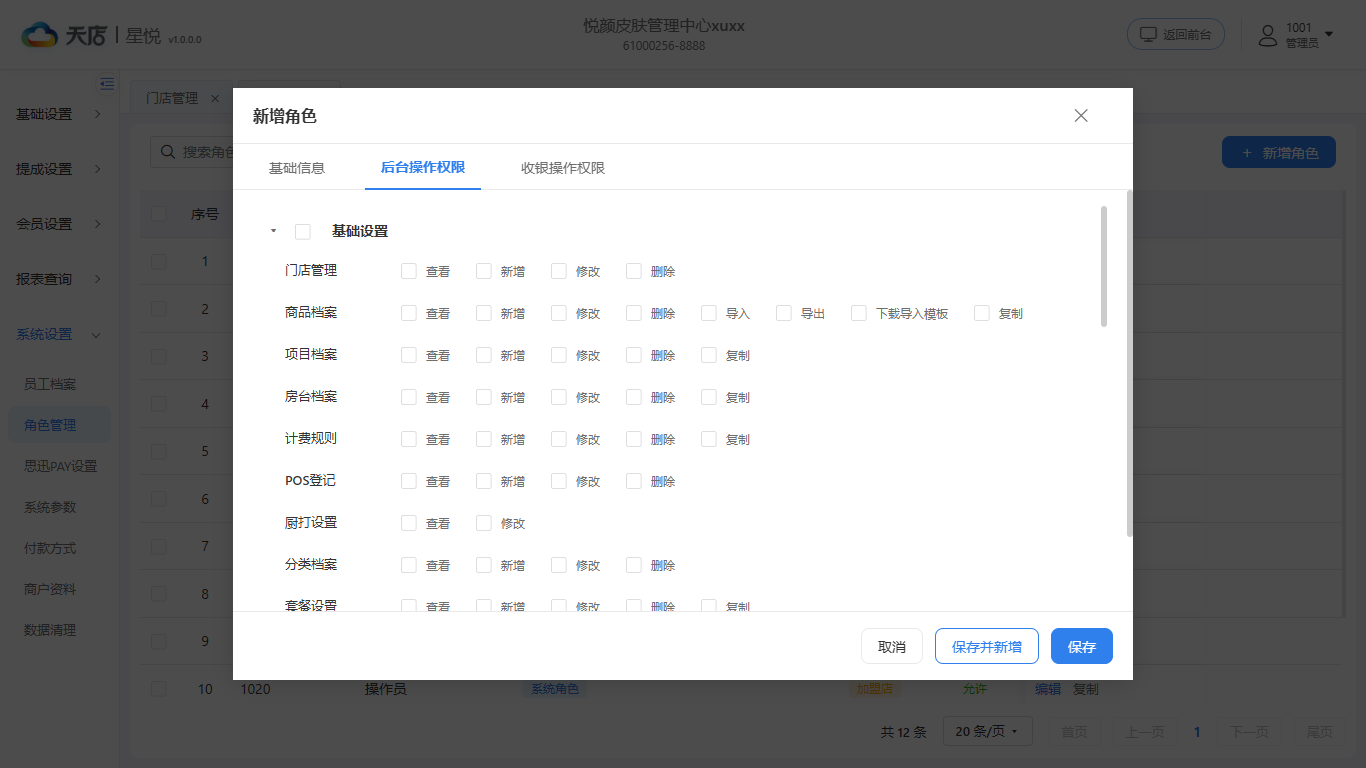This screenshot has height=768, width=1366.
Task: Collapse the left sidebar with the fold icon
Action: 107,84
